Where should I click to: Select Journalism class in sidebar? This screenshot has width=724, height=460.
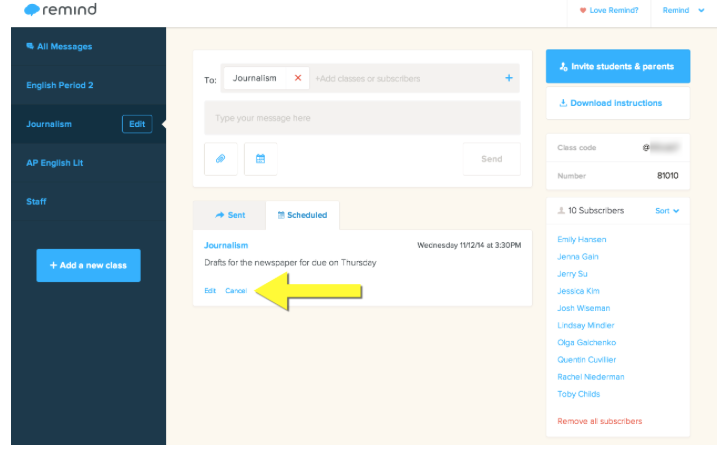click(49, 124)
